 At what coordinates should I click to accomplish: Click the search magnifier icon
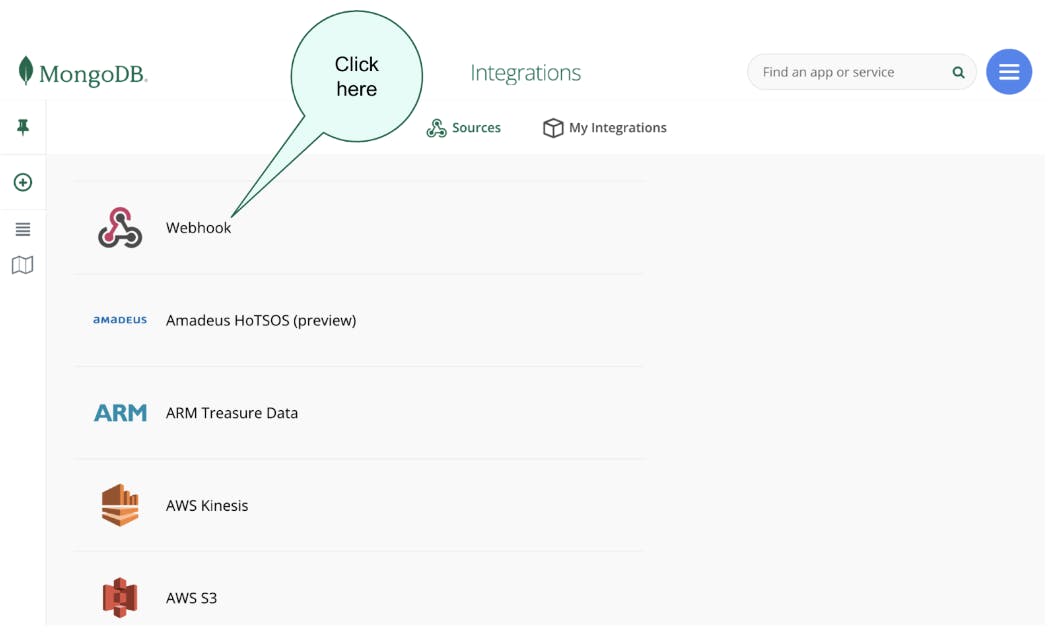958,73
